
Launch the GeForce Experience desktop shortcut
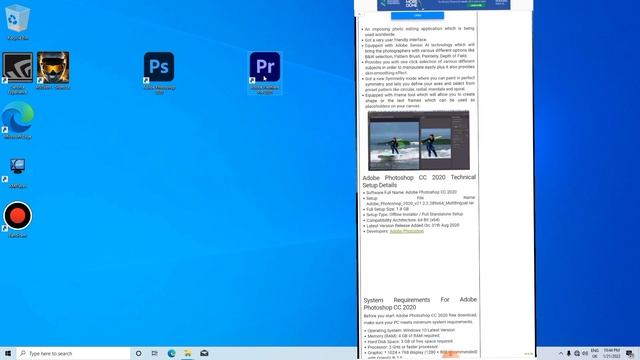[17, 73]
